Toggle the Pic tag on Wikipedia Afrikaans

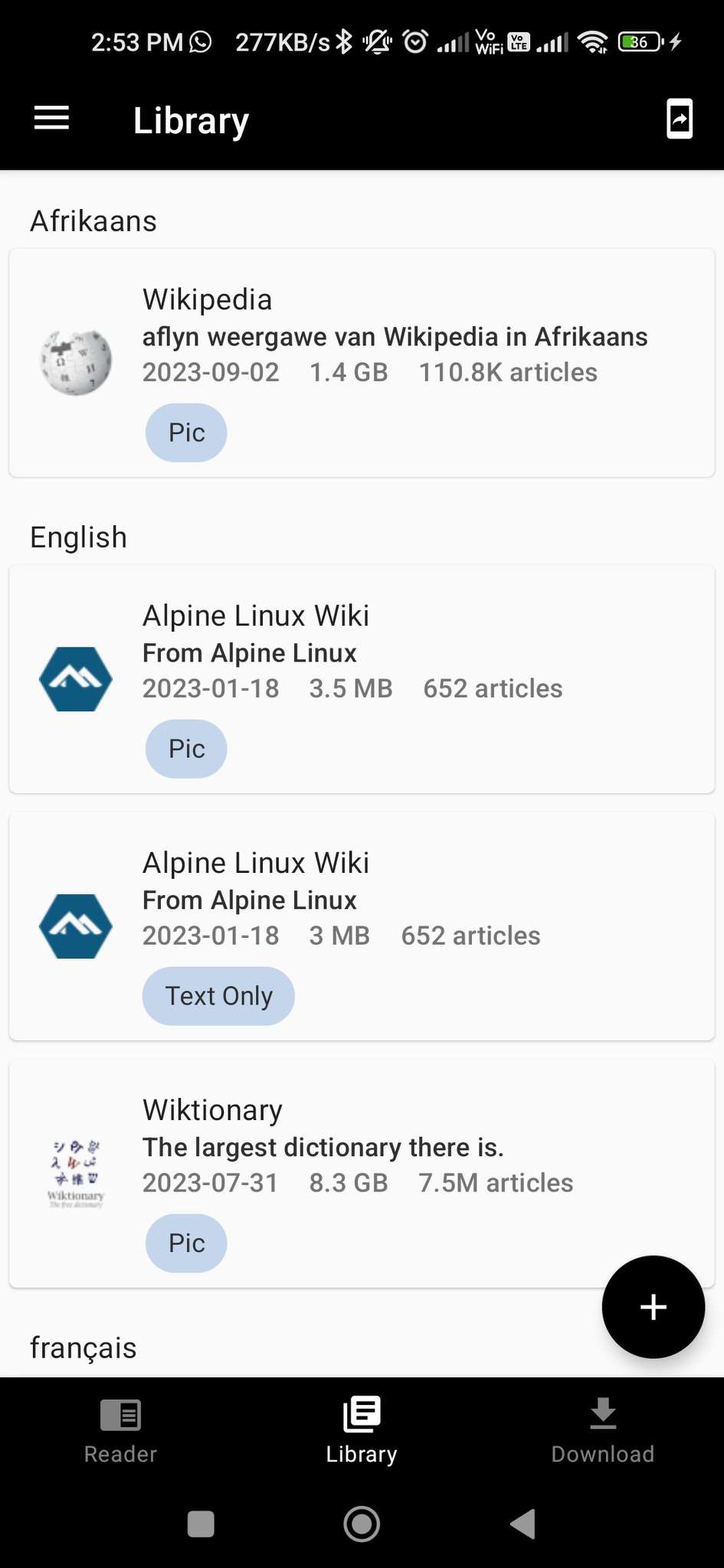(185, 432)
